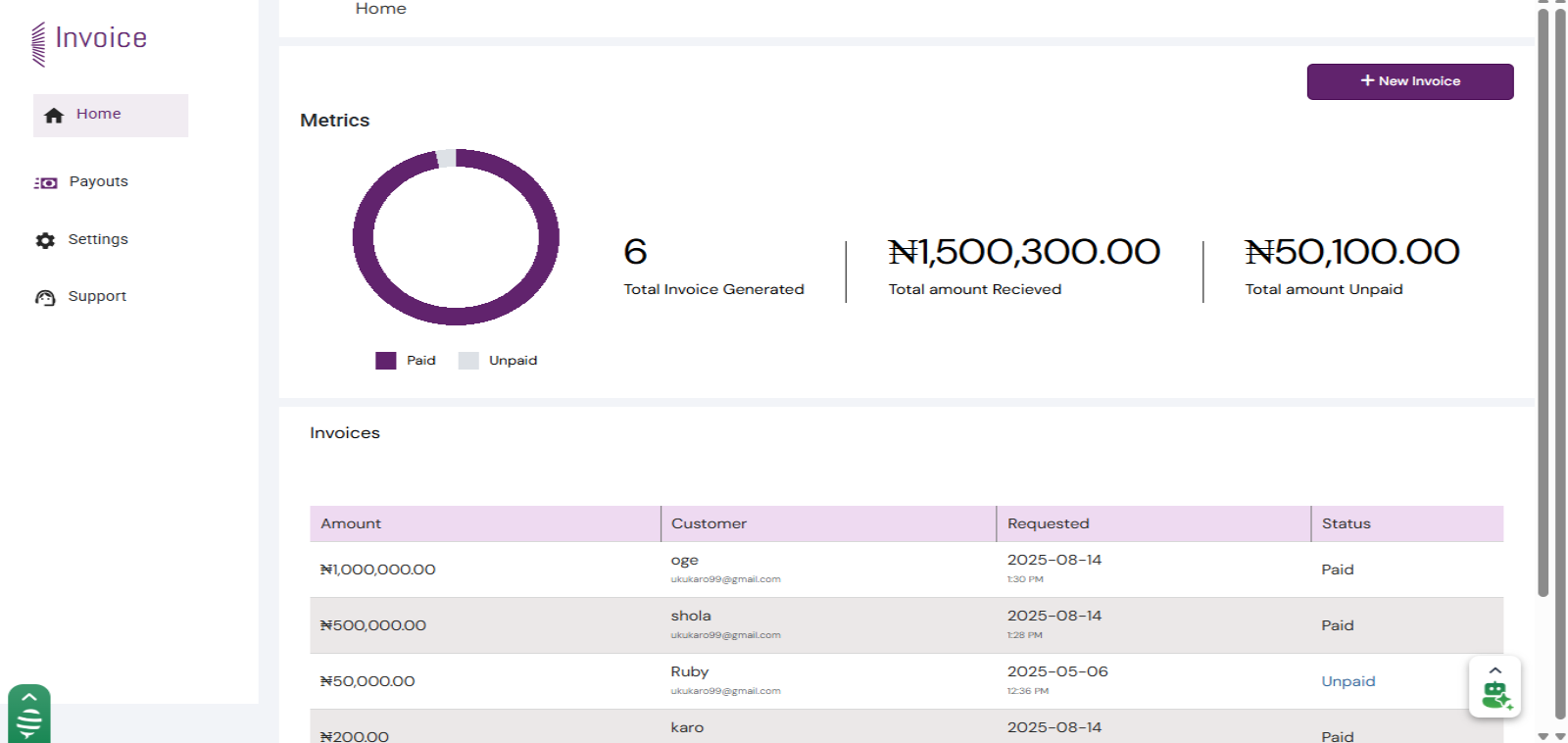The image size is (1568, 743).
Task: Open the Settings page
Action: pyautogui.click(x=98, y=239)
